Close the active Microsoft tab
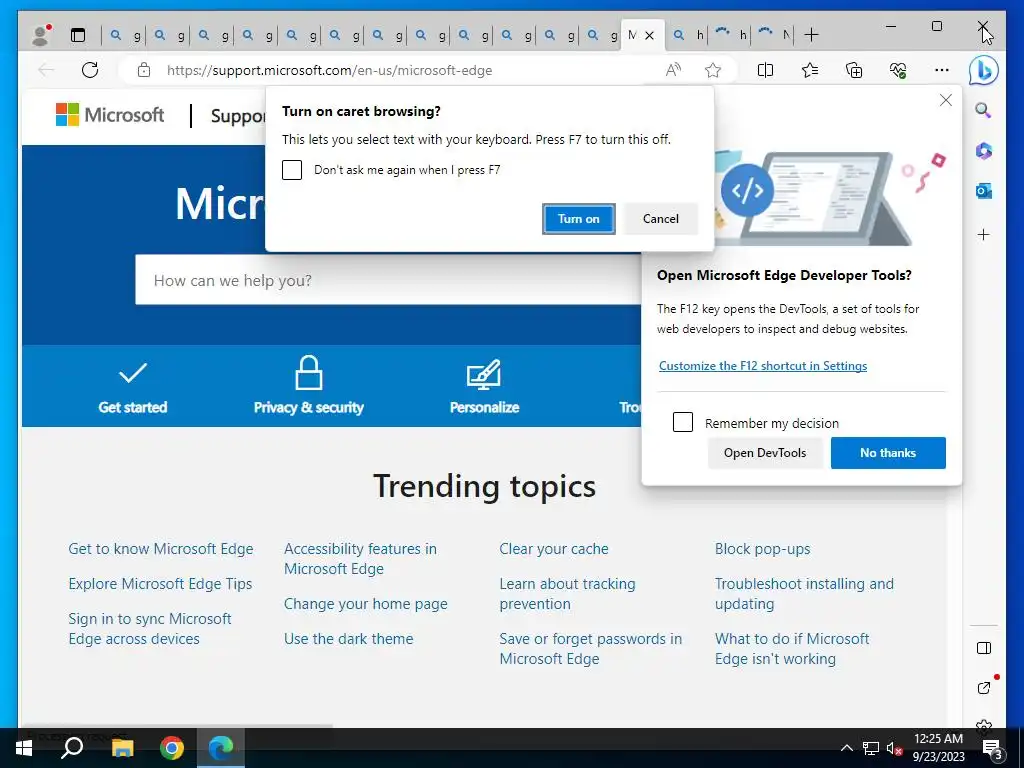The width and height of the screenshot is (1024, 768). [x=649, y=35]
